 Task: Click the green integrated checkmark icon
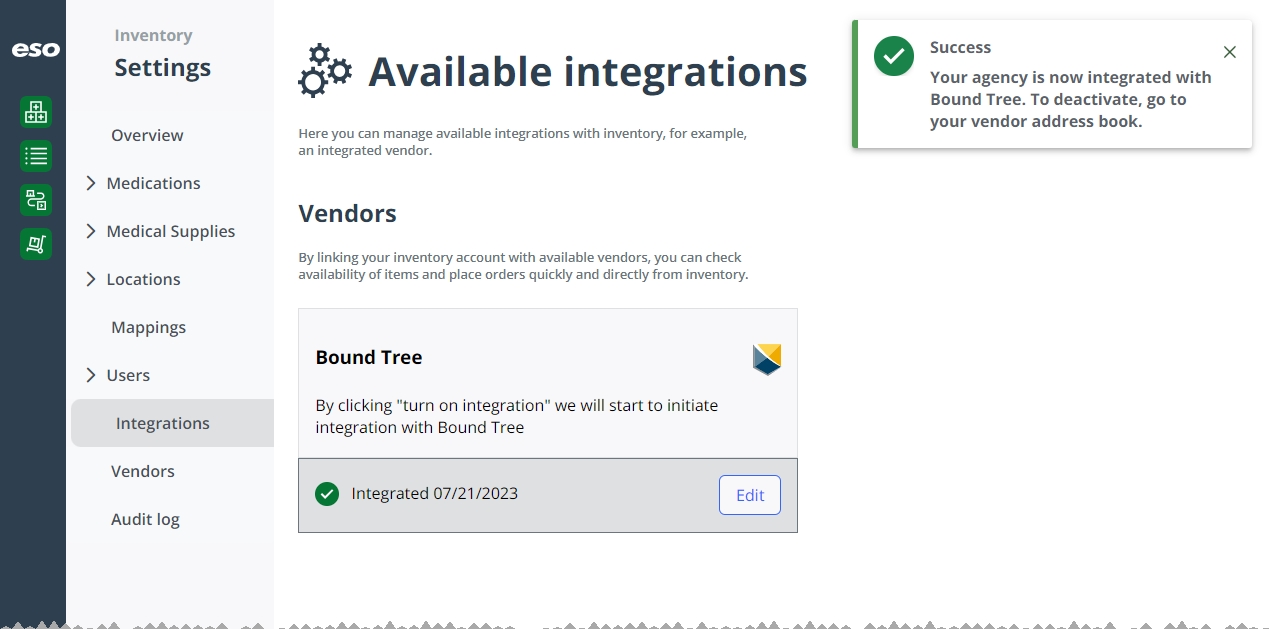(x=327, y=494)
